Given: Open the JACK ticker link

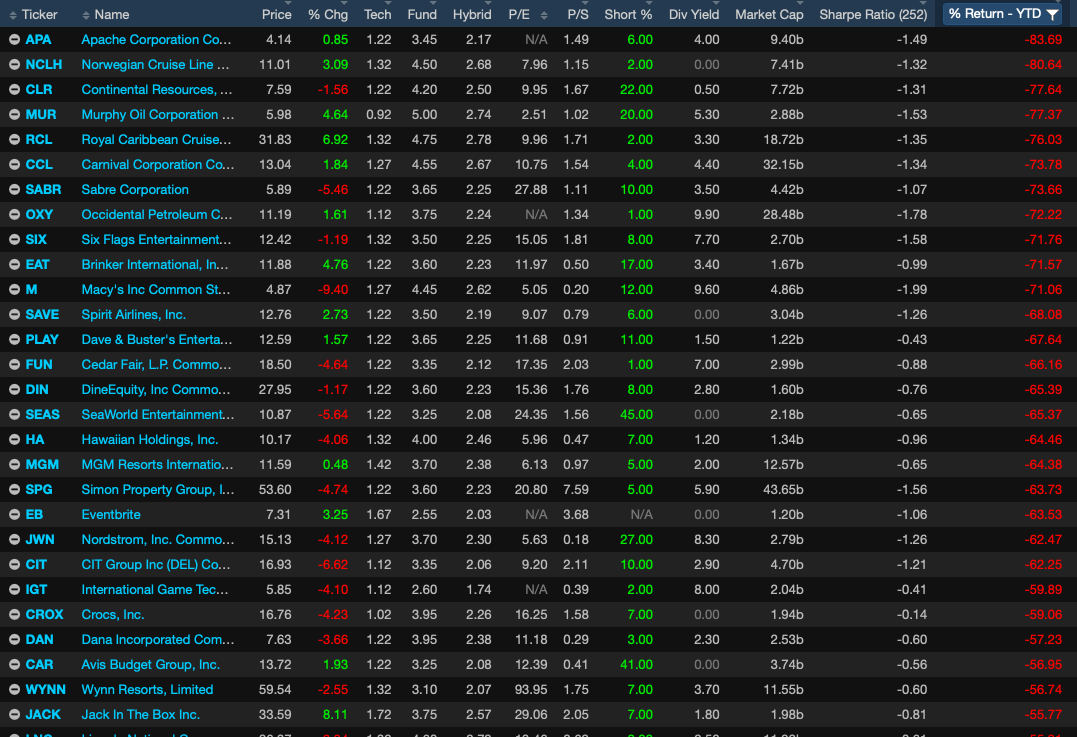Looking at the screenshot, I should point(43,715).
